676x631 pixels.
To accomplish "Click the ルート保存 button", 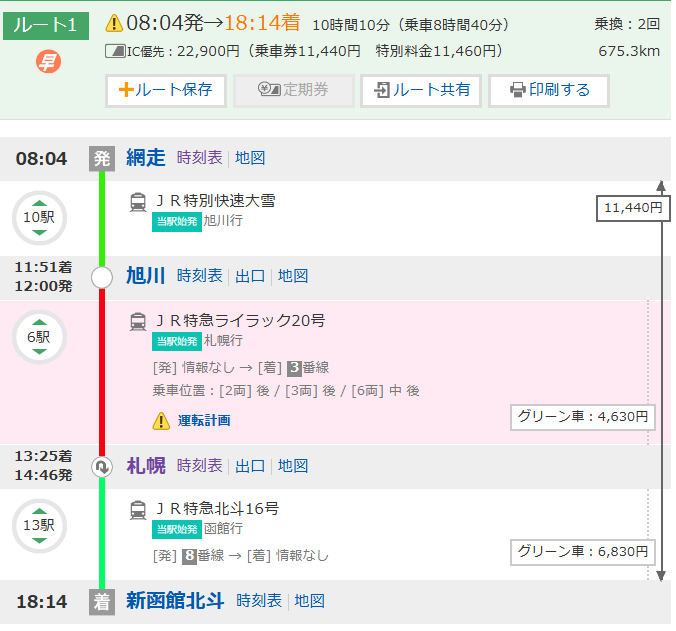I will [x=166, y=90].
